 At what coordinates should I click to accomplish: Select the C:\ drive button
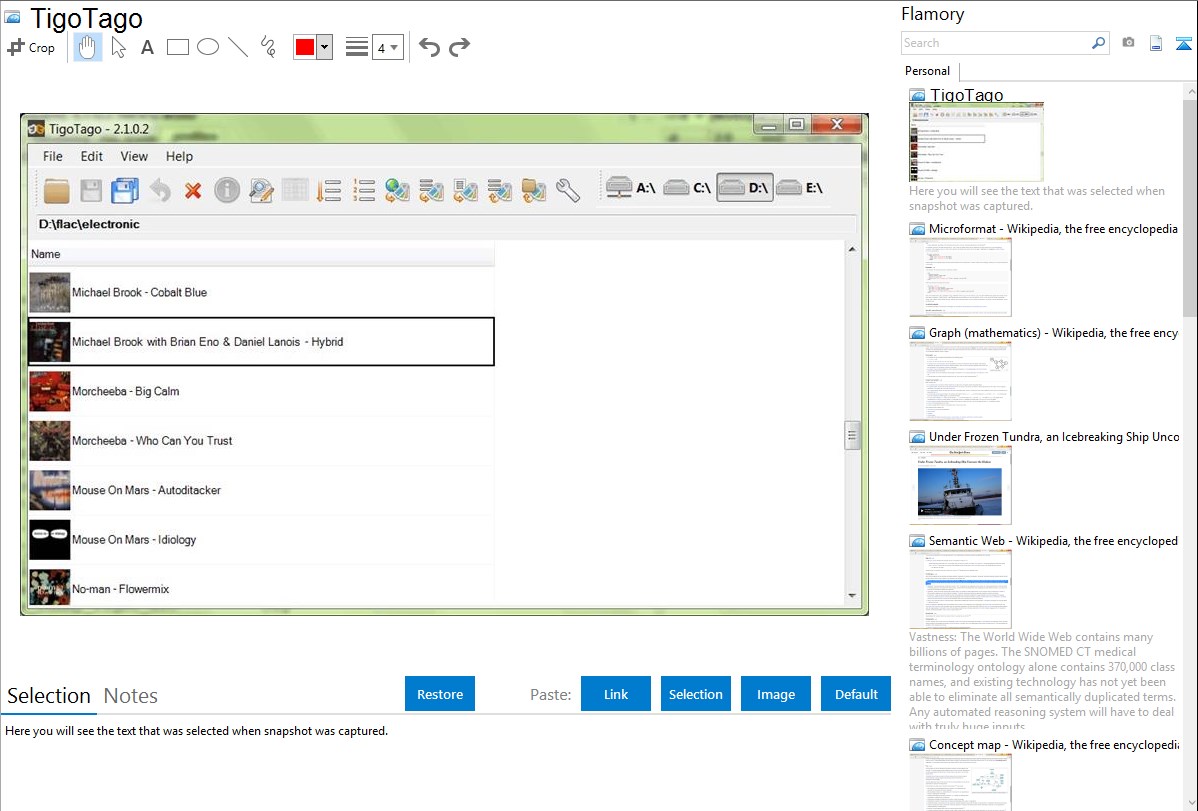[687, 187]
